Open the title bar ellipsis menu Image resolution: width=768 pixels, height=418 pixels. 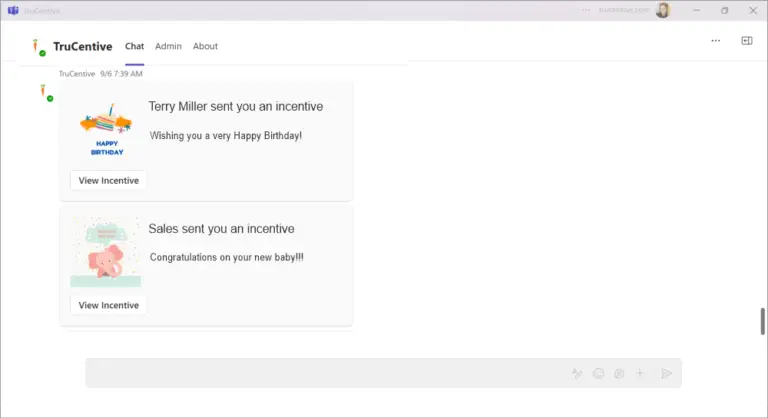pos(585,10)
